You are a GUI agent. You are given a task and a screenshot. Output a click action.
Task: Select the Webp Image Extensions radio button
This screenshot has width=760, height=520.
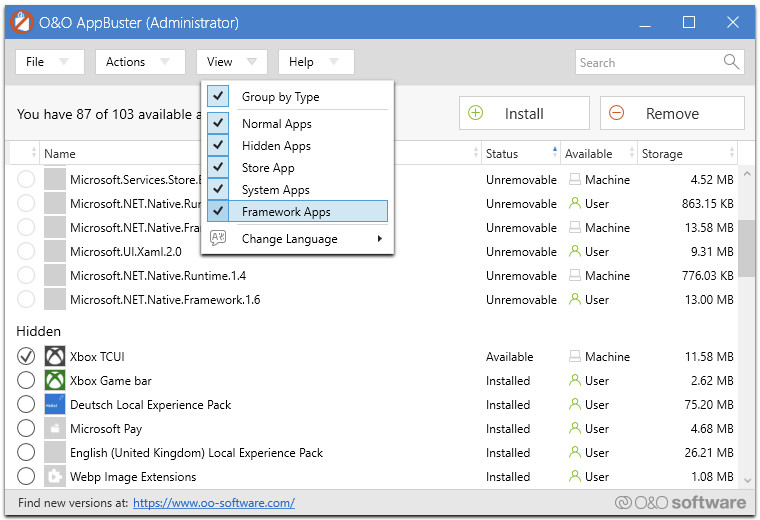26,476
